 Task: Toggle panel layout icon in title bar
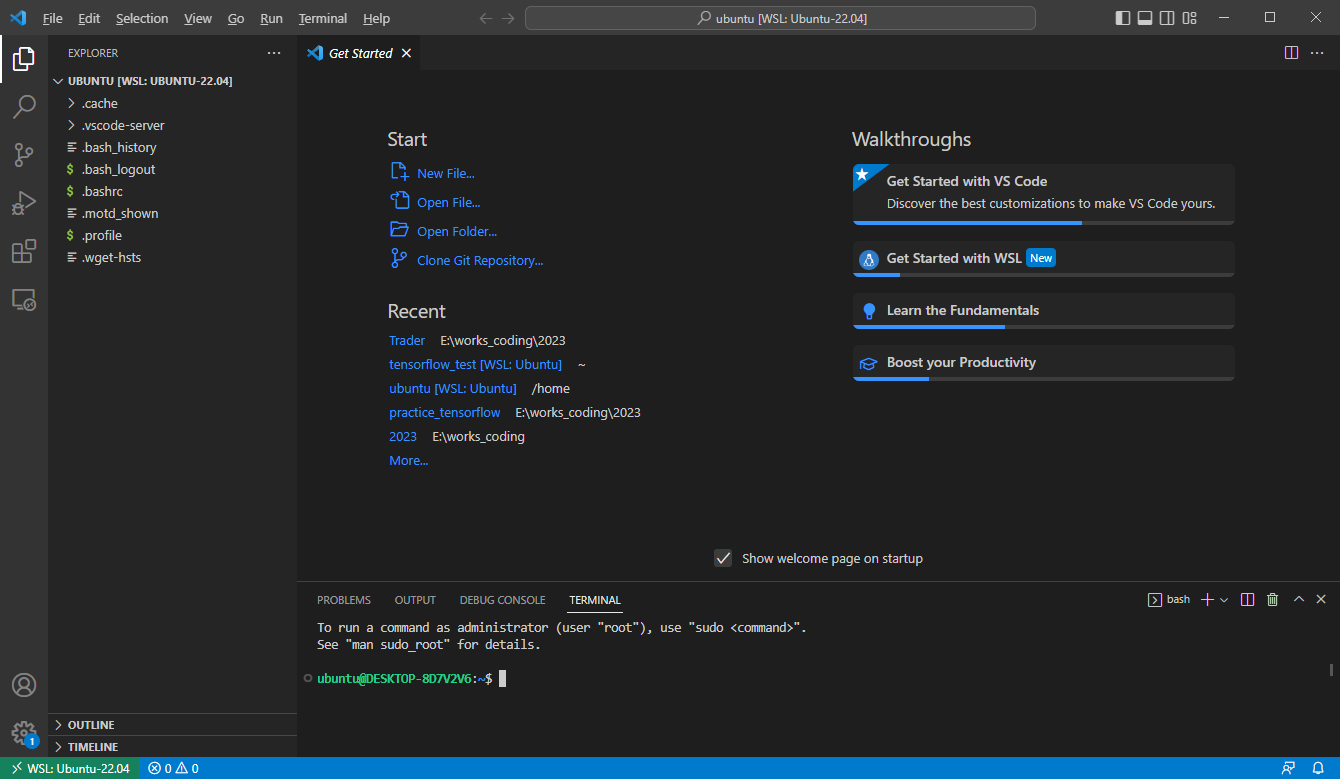coord(1145,18)
